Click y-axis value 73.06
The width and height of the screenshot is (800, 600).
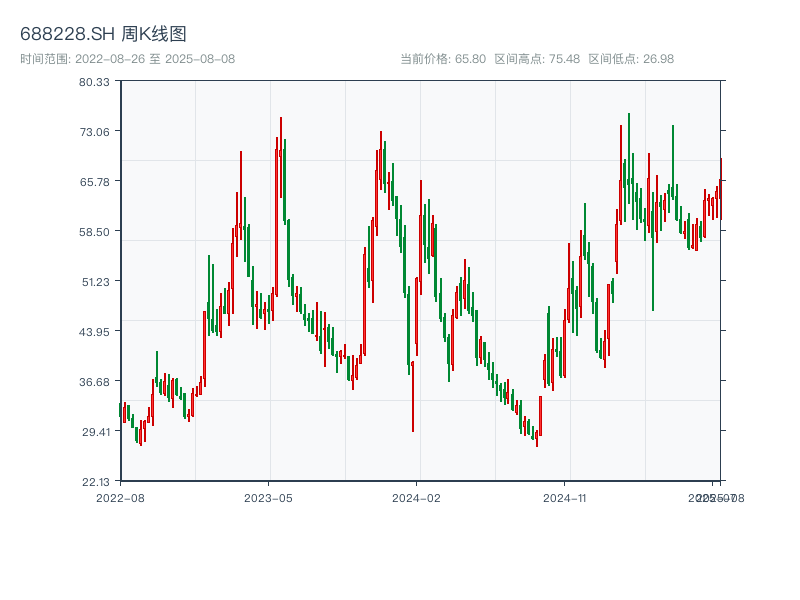tap(94, 132)
